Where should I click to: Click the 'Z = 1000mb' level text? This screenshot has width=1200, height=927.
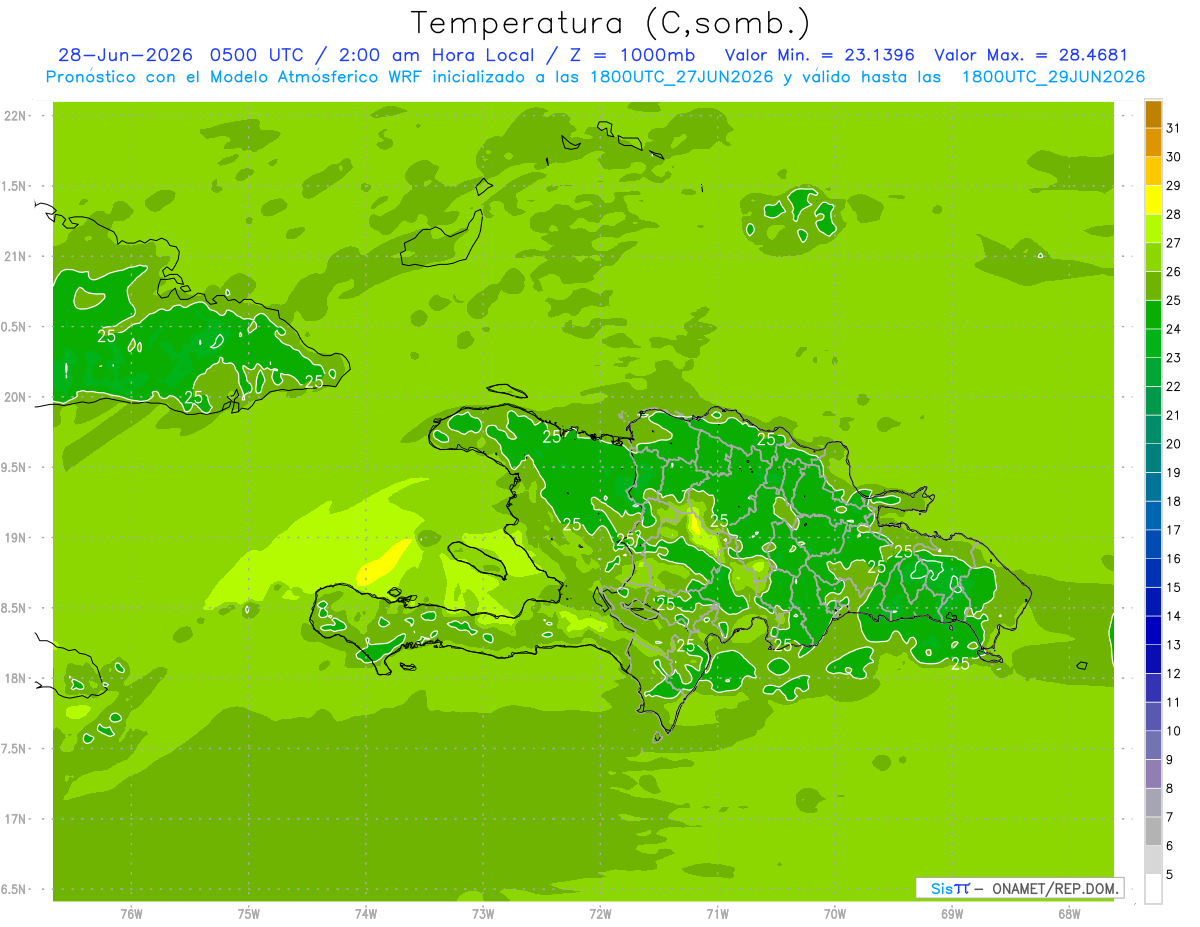click(631, 55)
